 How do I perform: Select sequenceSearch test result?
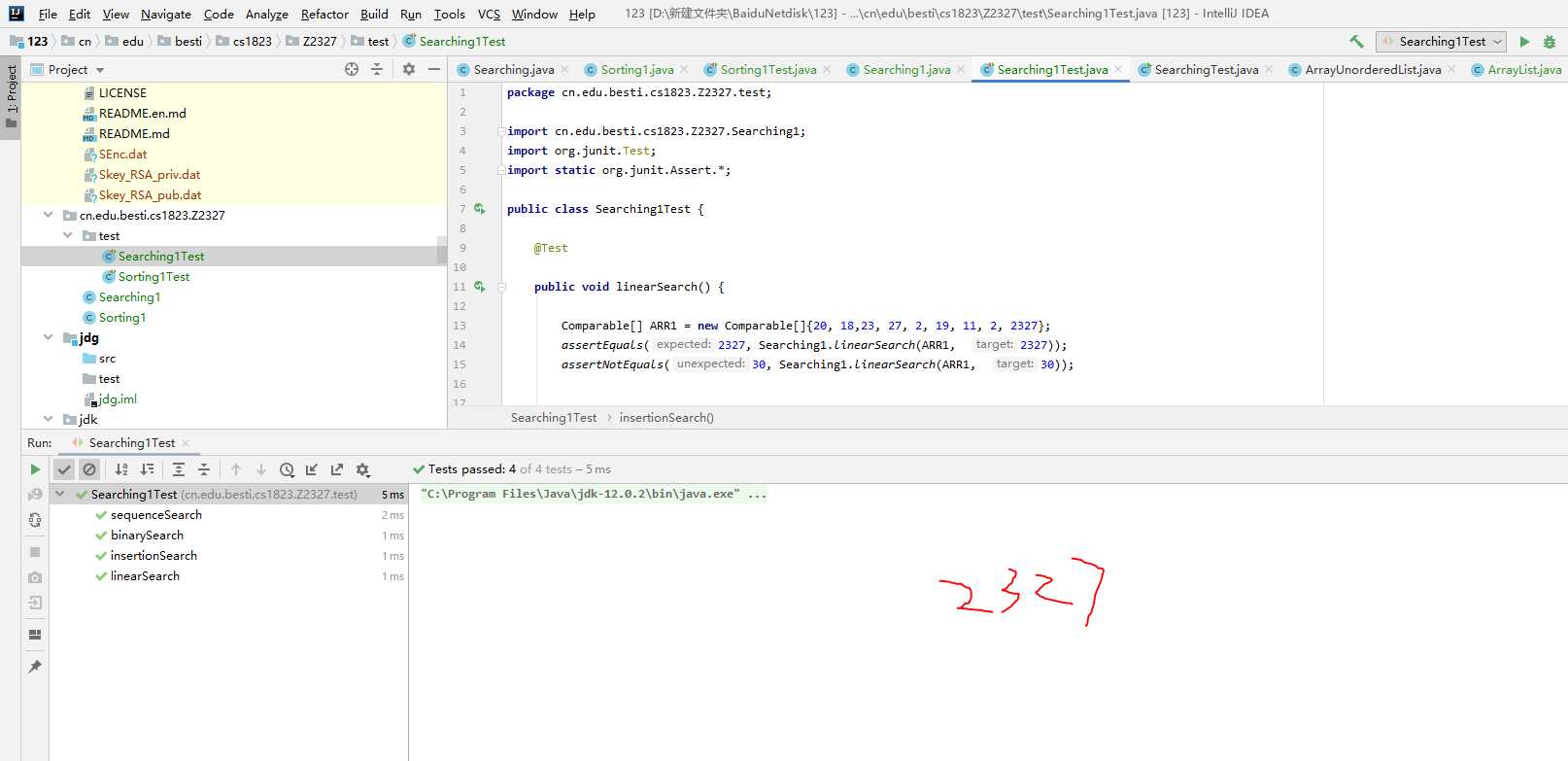click(156, 515)
